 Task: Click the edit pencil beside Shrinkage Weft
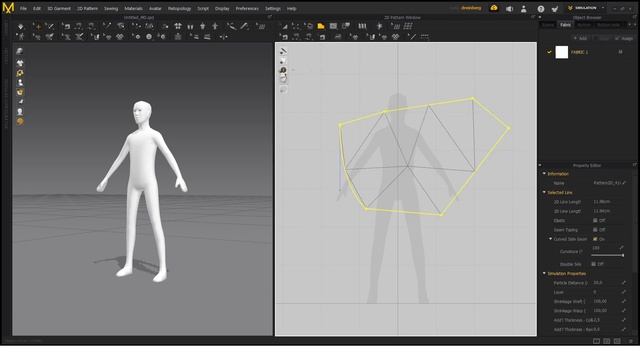624,301
